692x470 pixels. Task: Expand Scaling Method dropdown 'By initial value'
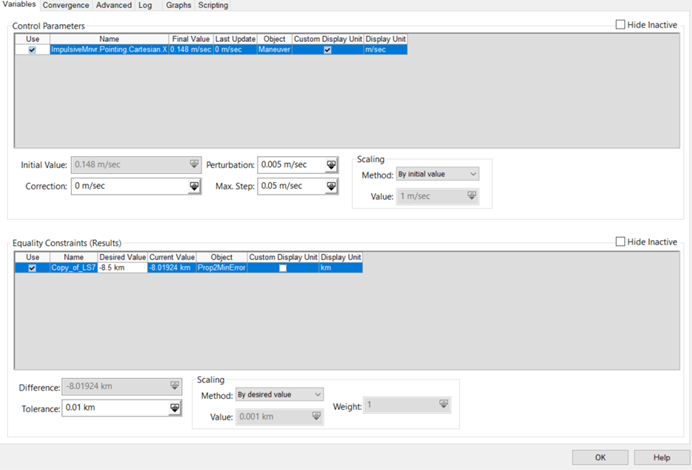coord(437,174)
